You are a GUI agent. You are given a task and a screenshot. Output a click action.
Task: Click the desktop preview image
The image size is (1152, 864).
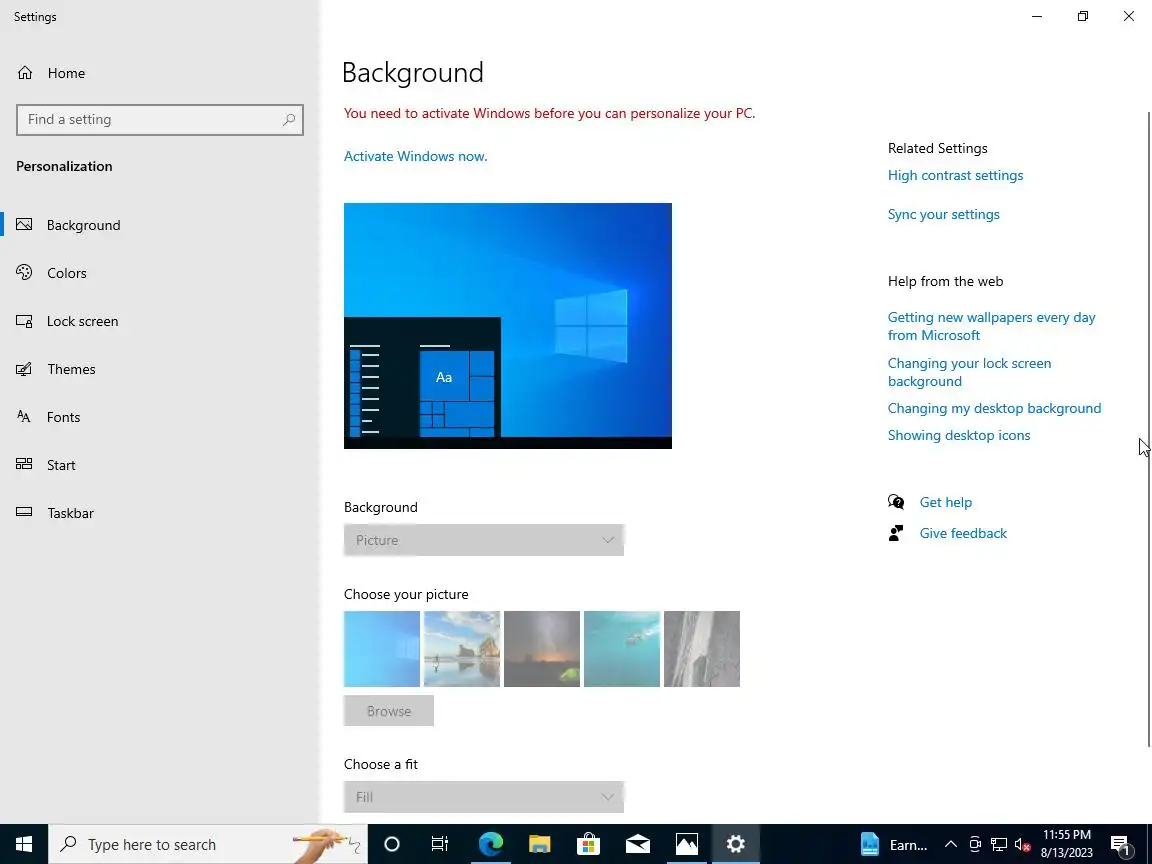coord(508,325)
